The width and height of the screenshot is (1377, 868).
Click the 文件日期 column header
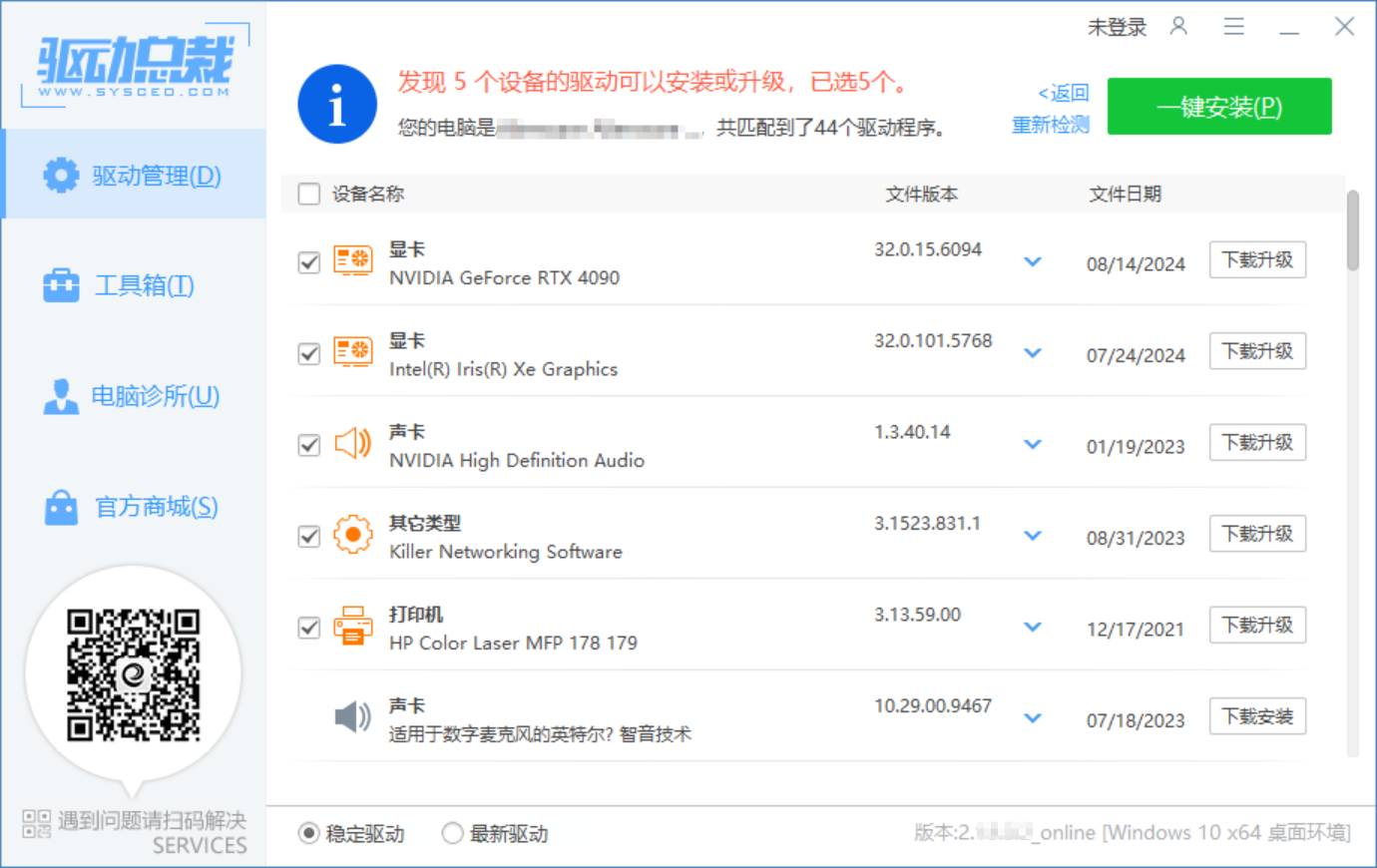click(x=1126, y=194)
